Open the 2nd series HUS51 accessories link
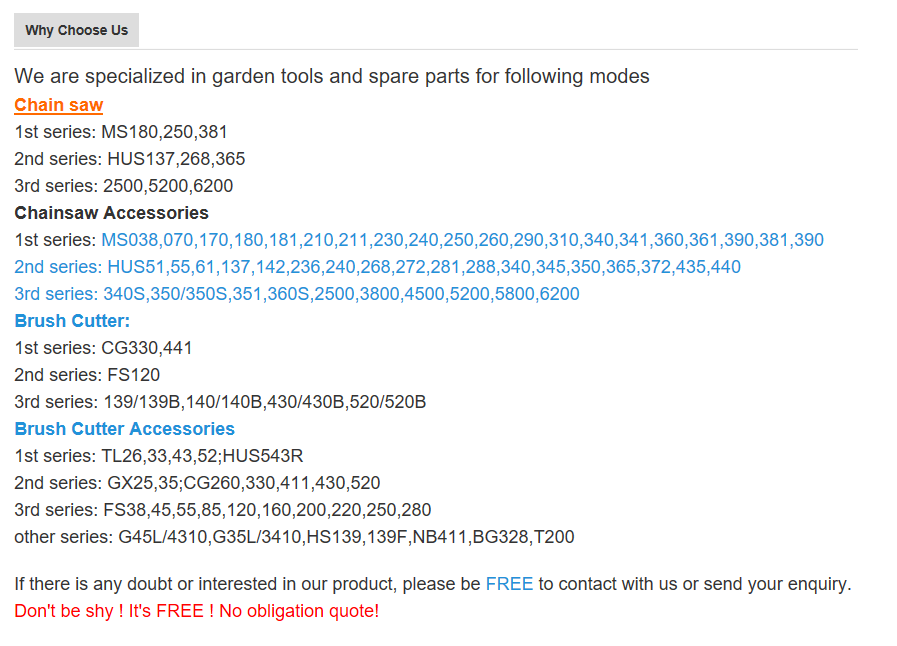This screenshot has width=897, height=646. click(x=378, y=267)
